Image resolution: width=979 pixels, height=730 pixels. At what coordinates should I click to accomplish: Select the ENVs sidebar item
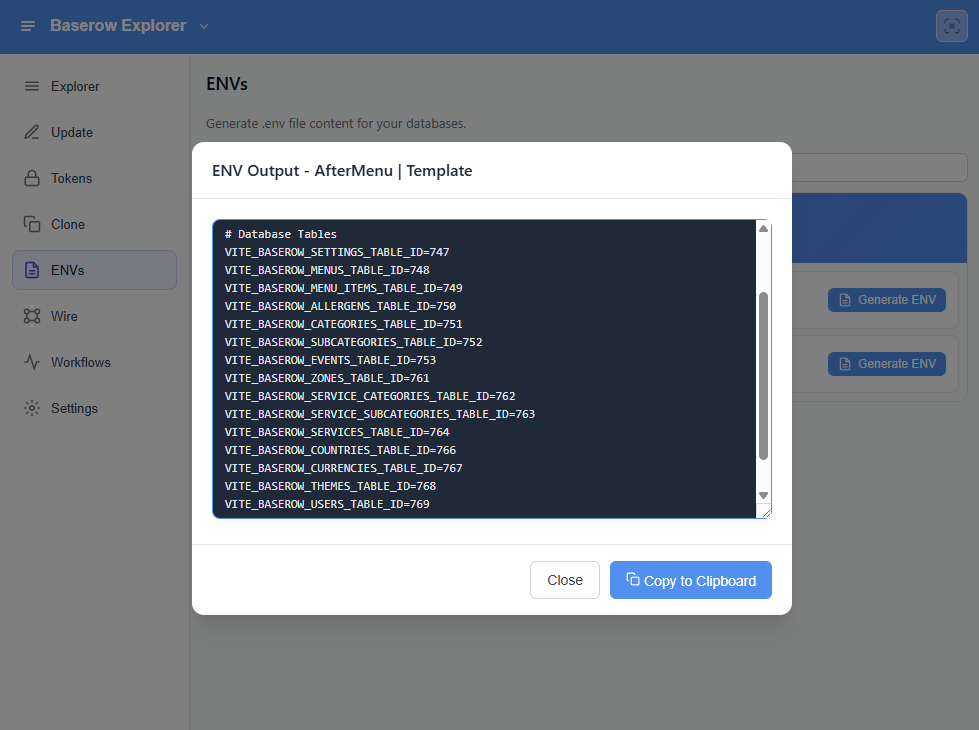coord(94,270)
